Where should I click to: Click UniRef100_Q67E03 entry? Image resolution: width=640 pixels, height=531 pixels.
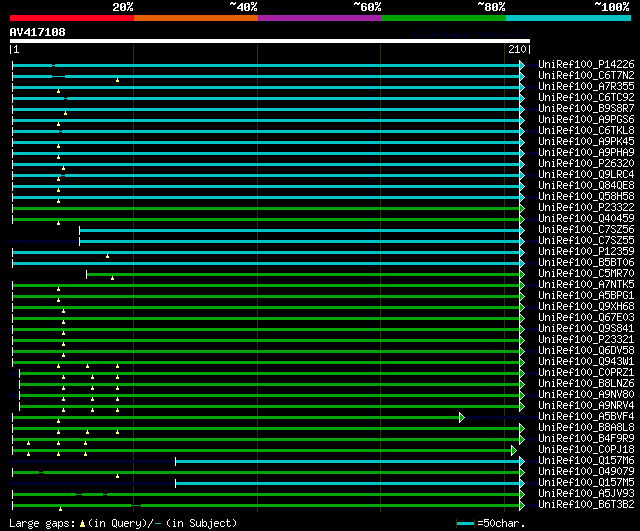pyautogui.click(x=586, y=318)
